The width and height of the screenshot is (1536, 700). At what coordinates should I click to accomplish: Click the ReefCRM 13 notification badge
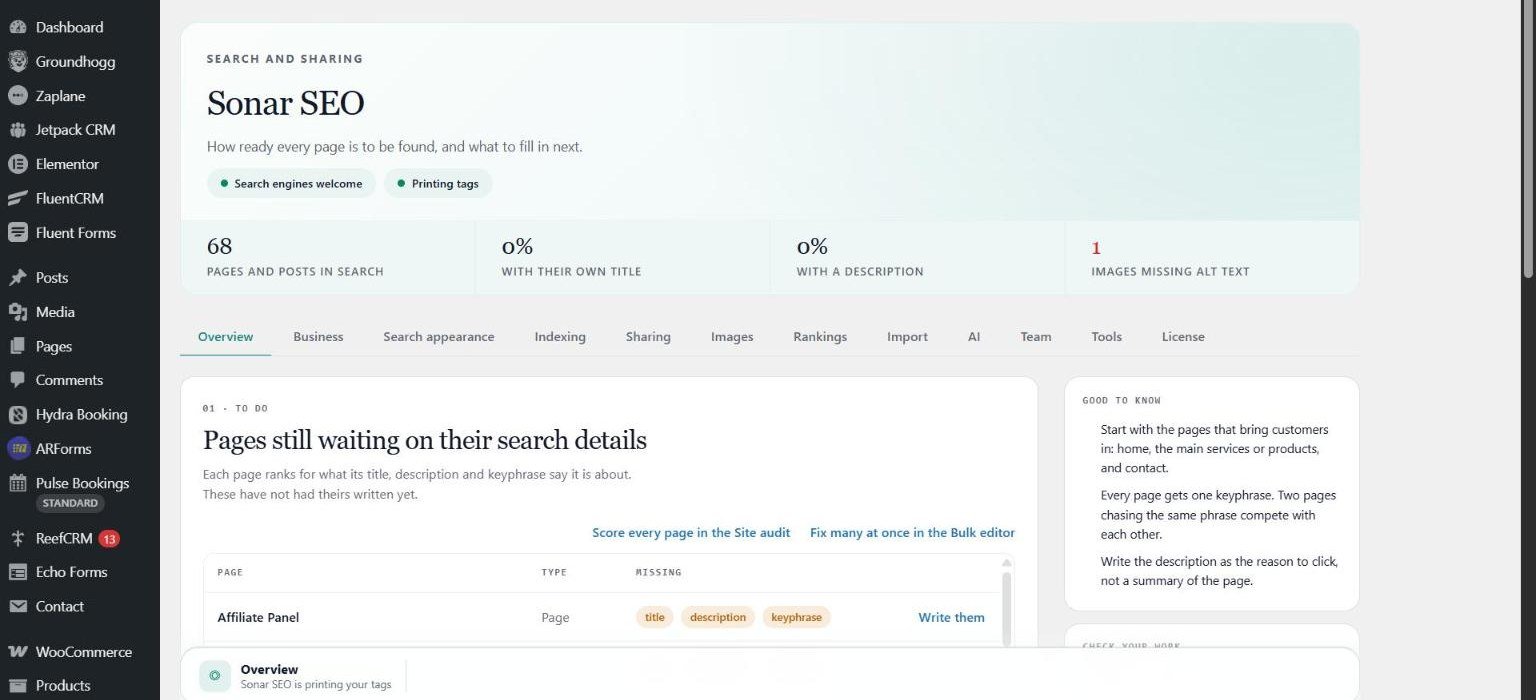click(x=109, y=539)
